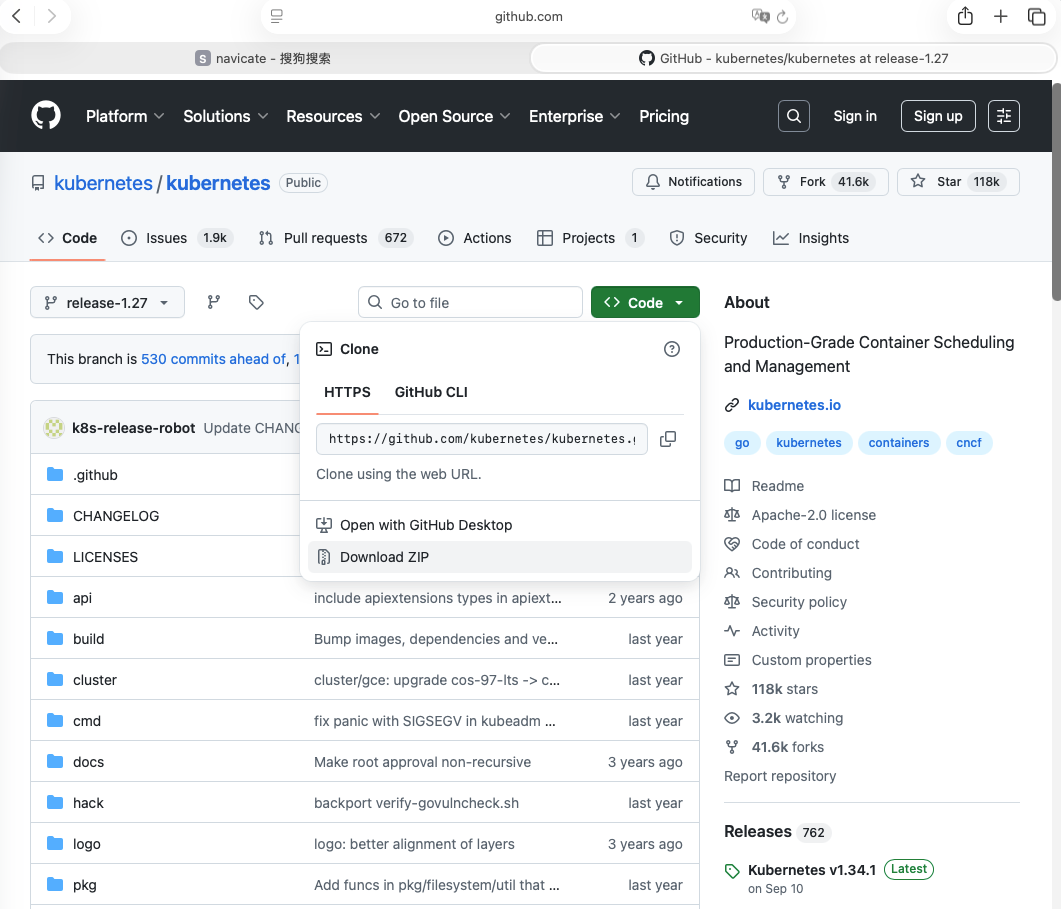Screen dimensions: 1061x909
Task: Expand the Resources menu
Action: (333, 116)
